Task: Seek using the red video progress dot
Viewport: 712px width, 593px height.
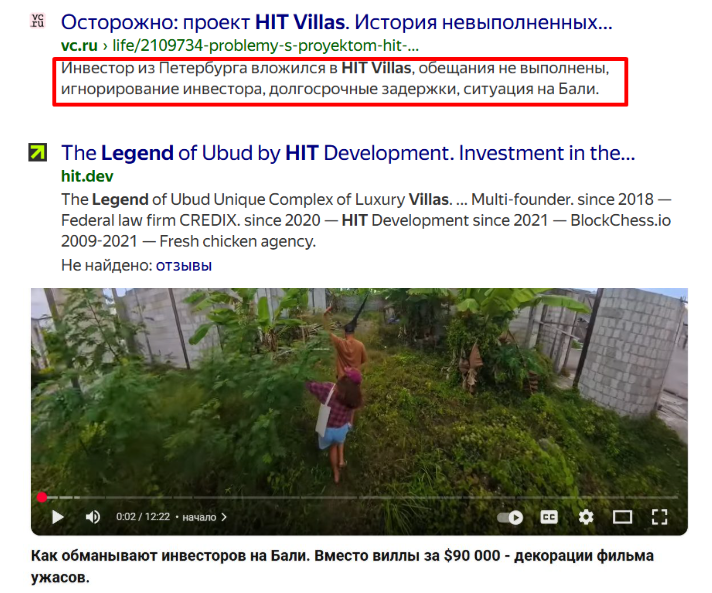Action: click(42, 497)
